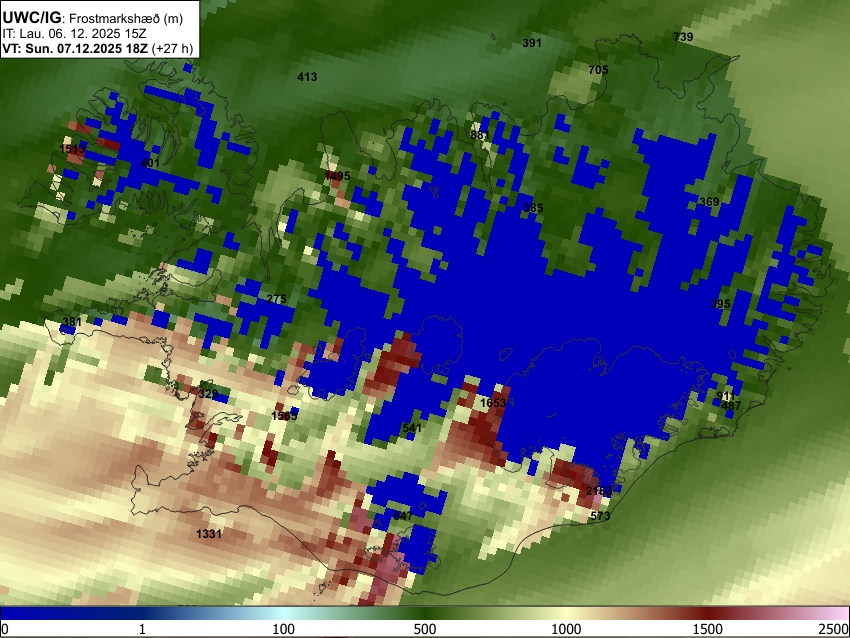
Task: Click the map value label 547
Action: coord(403,515)
